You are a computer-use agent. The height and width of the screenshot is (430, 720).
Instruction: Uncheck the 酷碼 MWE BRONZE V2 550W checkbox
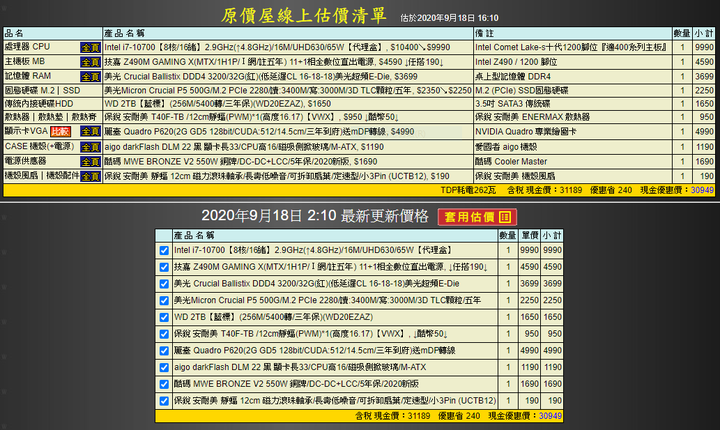164,384
